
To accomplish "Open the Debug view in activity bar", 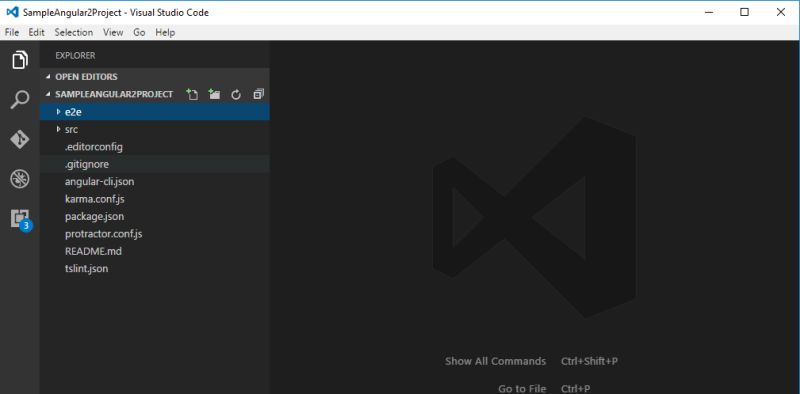I will (19, 179).
